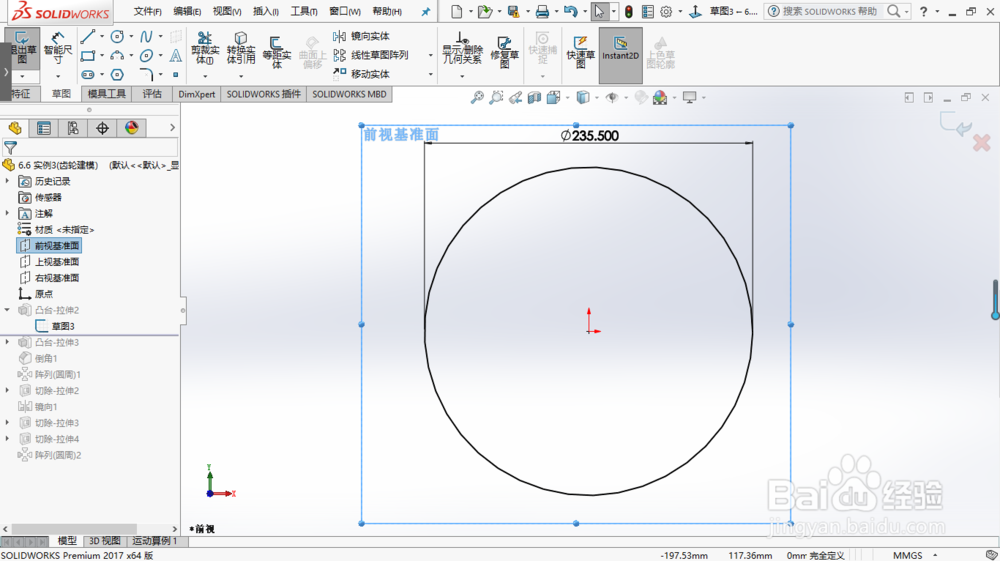The image size is (1000, 561).
Task: Open the FeatureManager design tree tab
Action: click(15, 128)
